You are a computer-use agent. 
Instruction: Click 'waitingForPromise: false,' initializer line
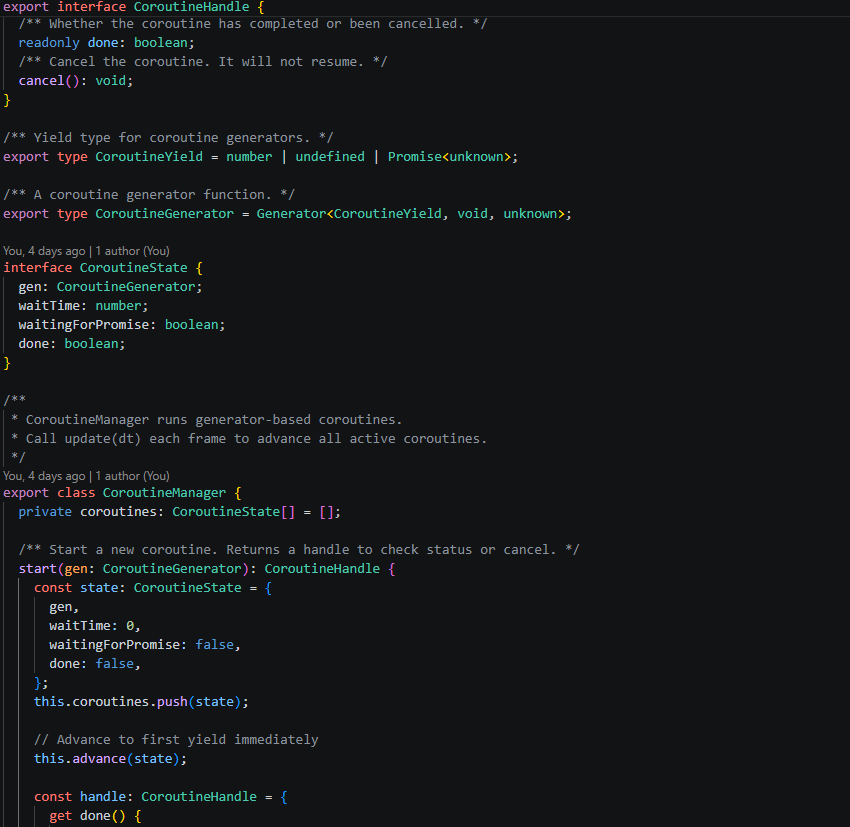click(145, 644)
